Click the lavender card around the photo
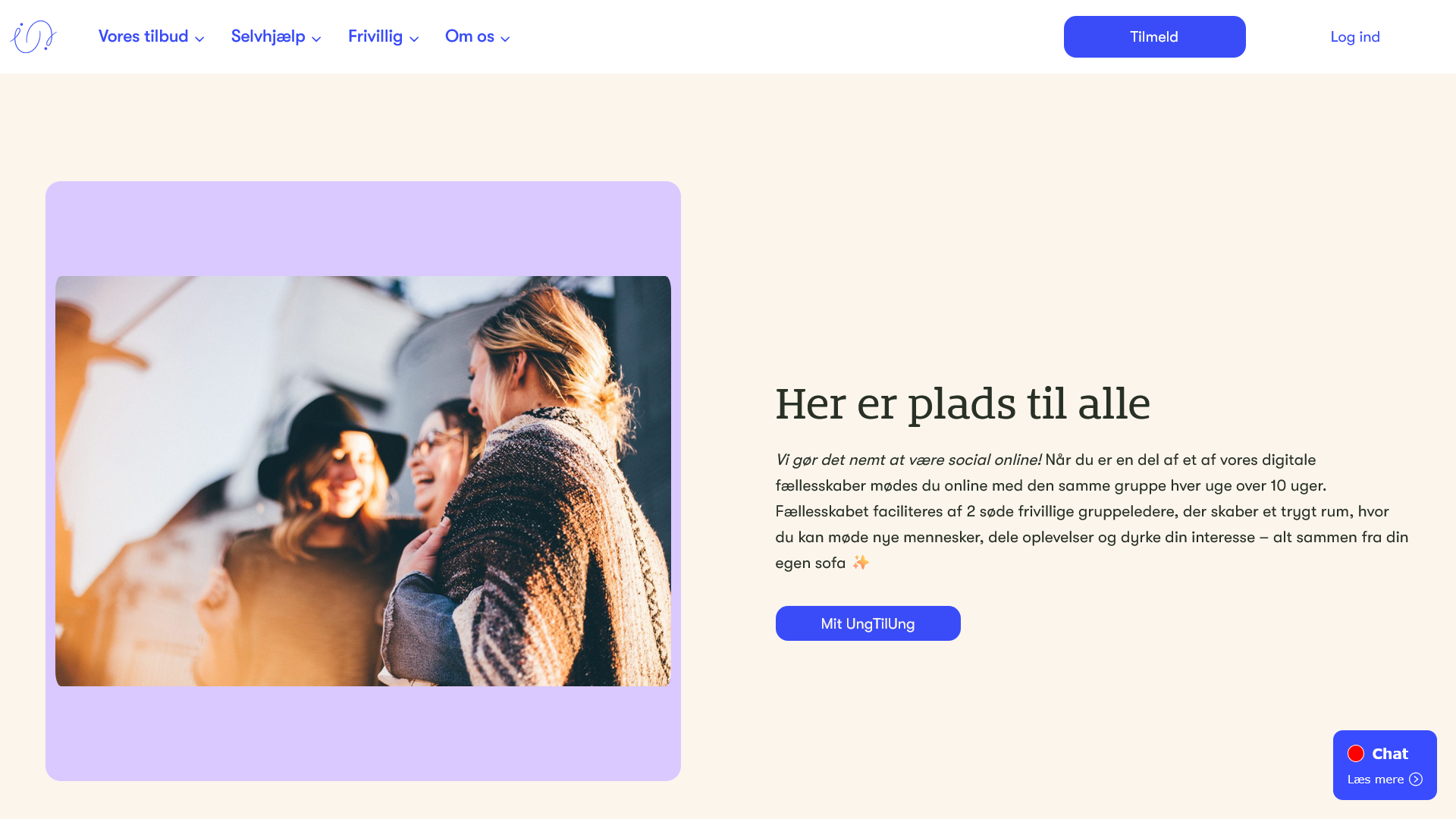 click(362, 227)
